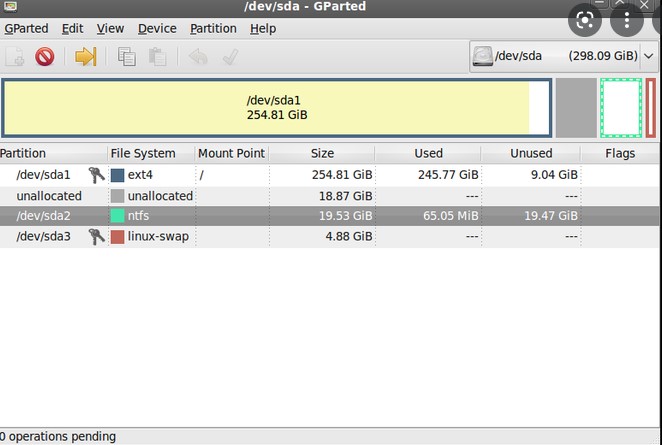Open the Partition menu
The width and height of the screenshot is (662, 445).
(x=213, y=29)
